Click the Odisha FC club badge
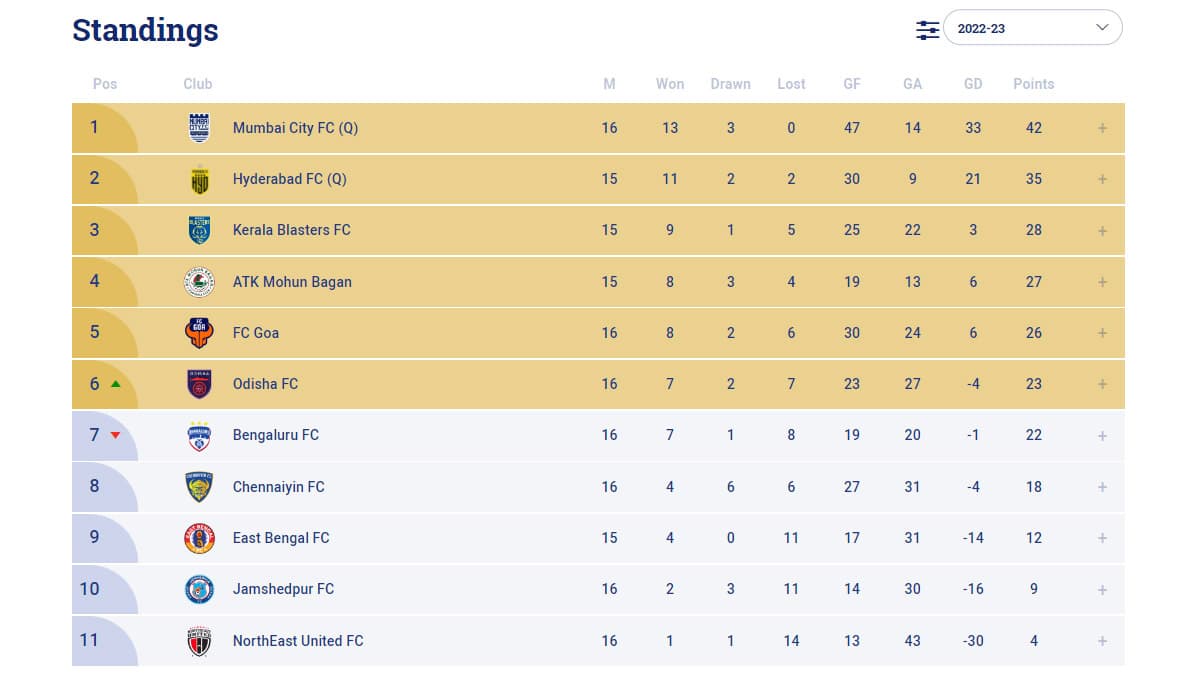Viewport: 1200px width, 675px height. pyautogui.click(x=200, y=384)
